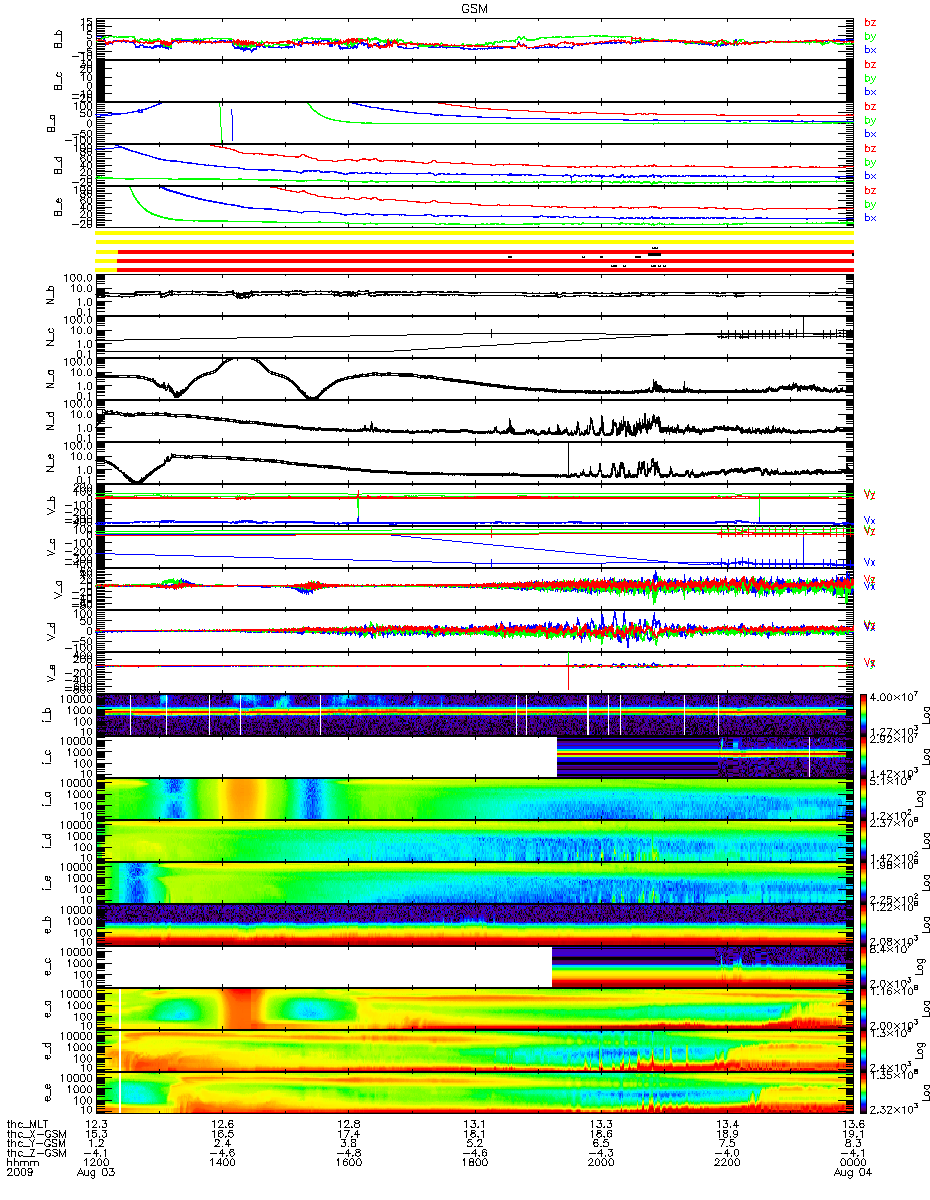The image size is (930, 1200).
Task: Click the Aug 03 date label
Action: coord(95,1172)
